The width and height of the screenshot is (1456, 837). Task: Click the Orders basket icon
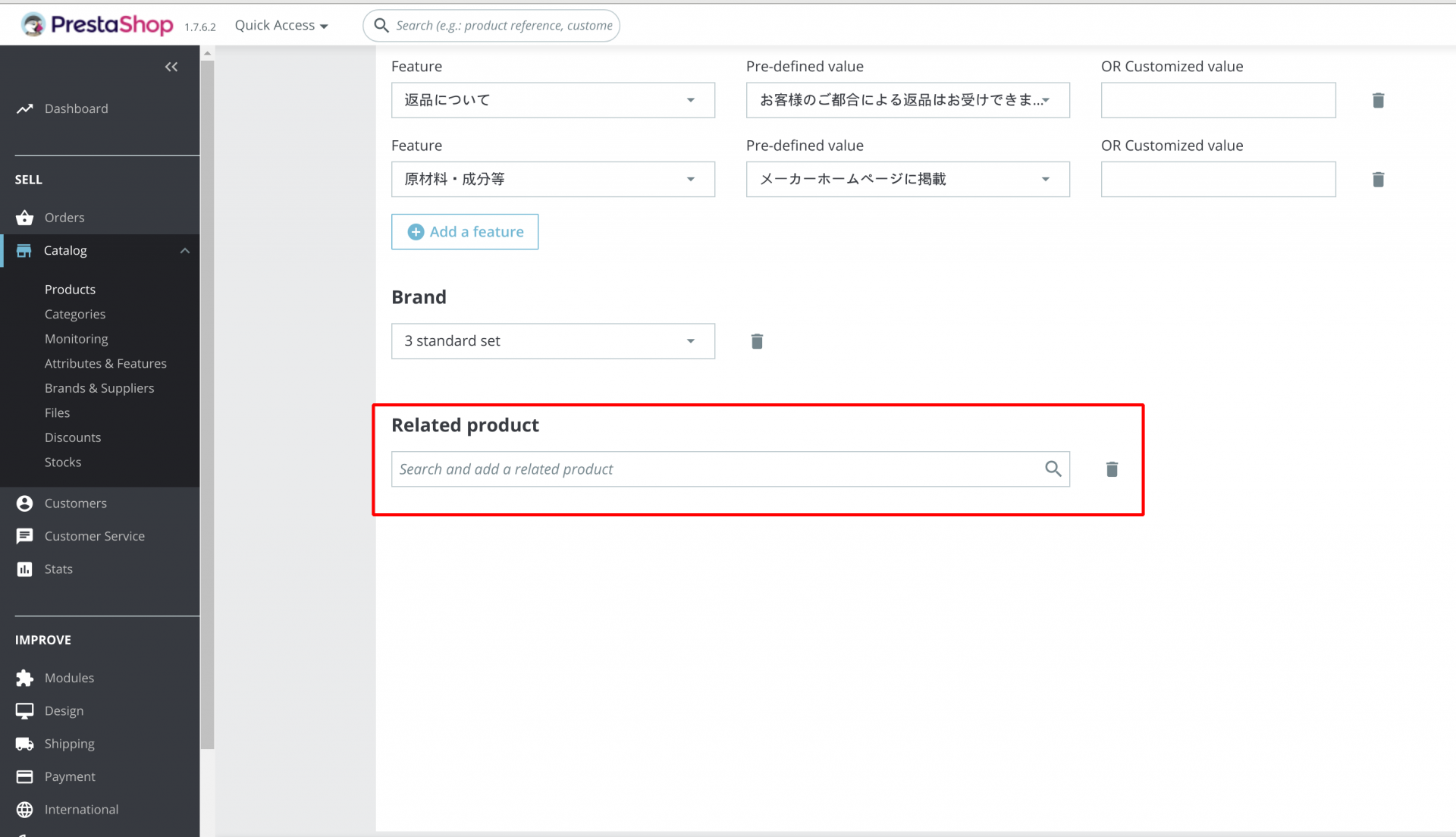(x=25, y=218)
